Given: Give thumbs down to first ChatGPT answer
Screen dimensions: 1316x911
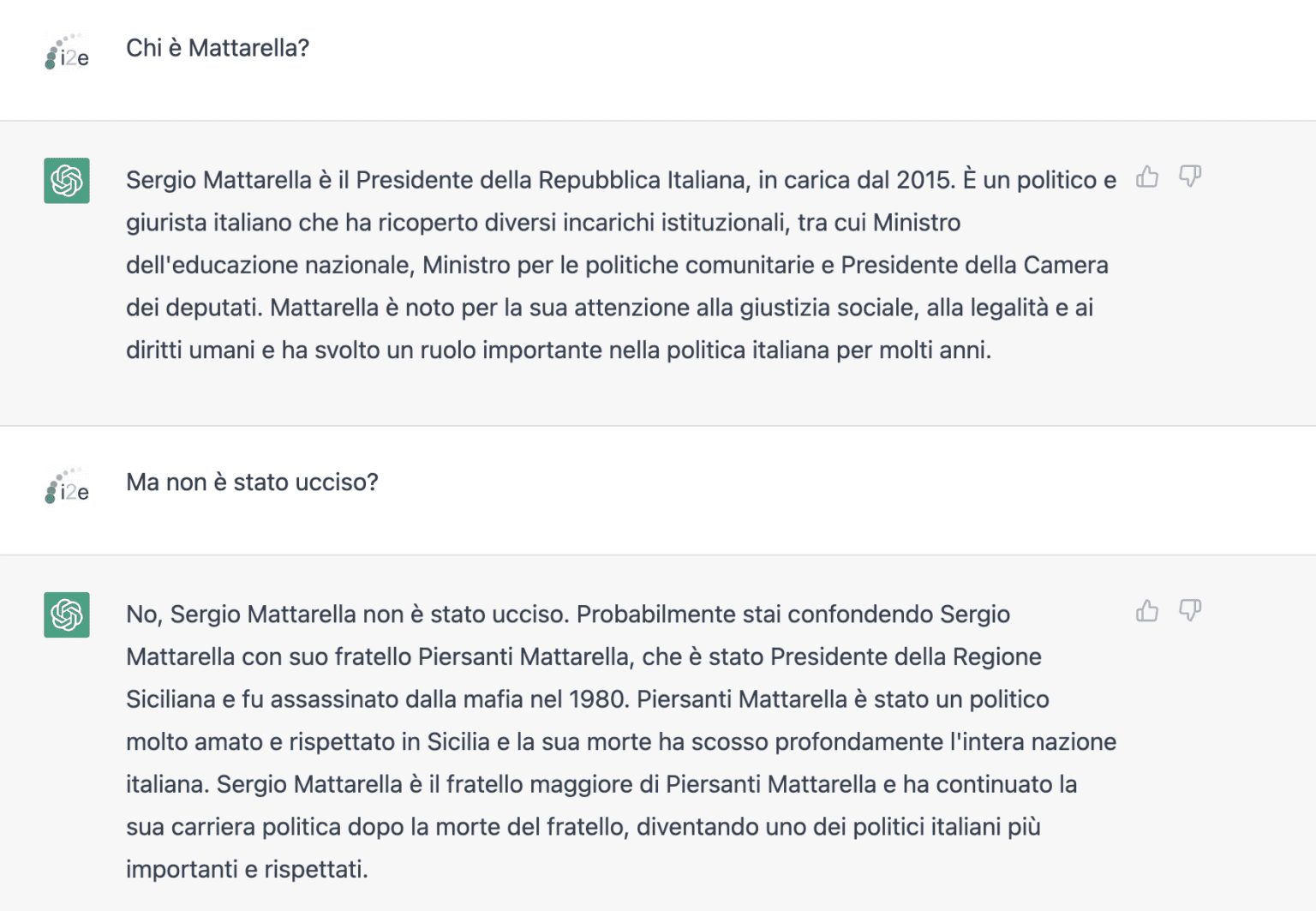Looking at the screenshot, I should coord(1190,177).
